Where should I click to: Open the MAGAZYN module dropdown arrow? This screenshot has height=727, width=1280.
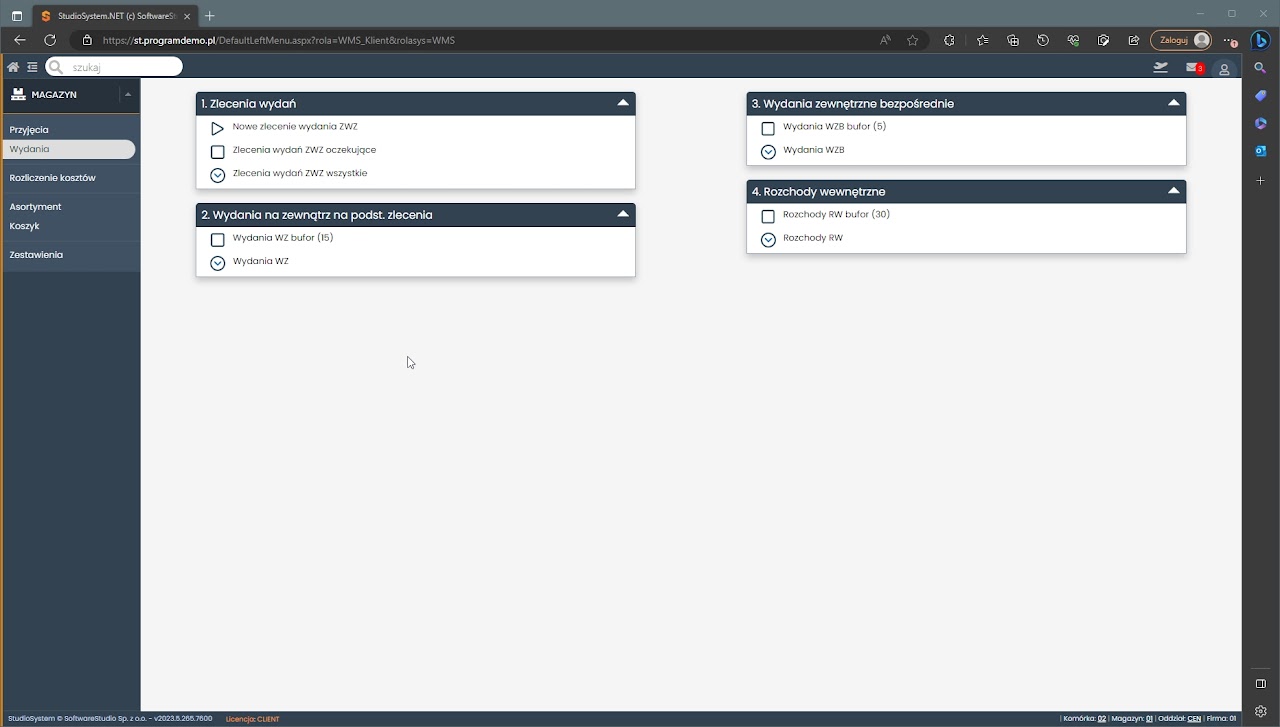click(x=128, y=94)
